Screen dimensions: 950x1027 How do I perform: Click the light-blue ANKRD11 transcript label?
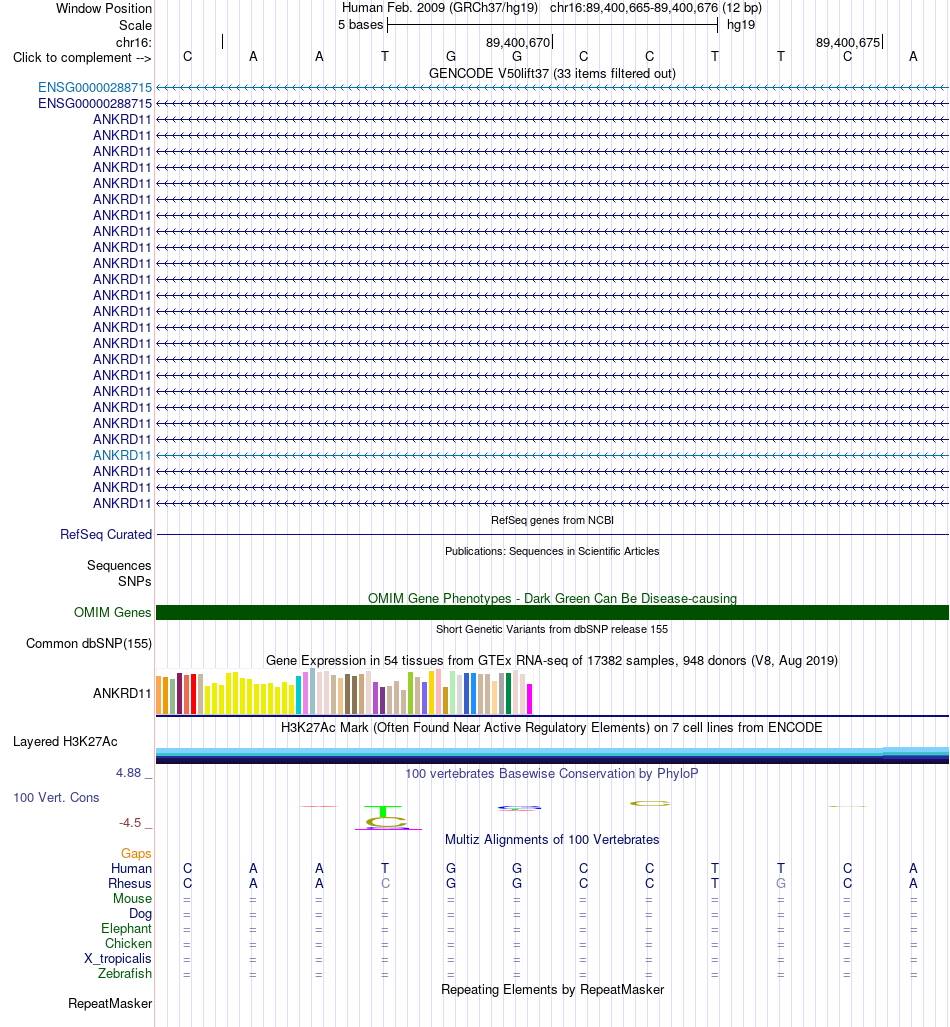(122, 455)
